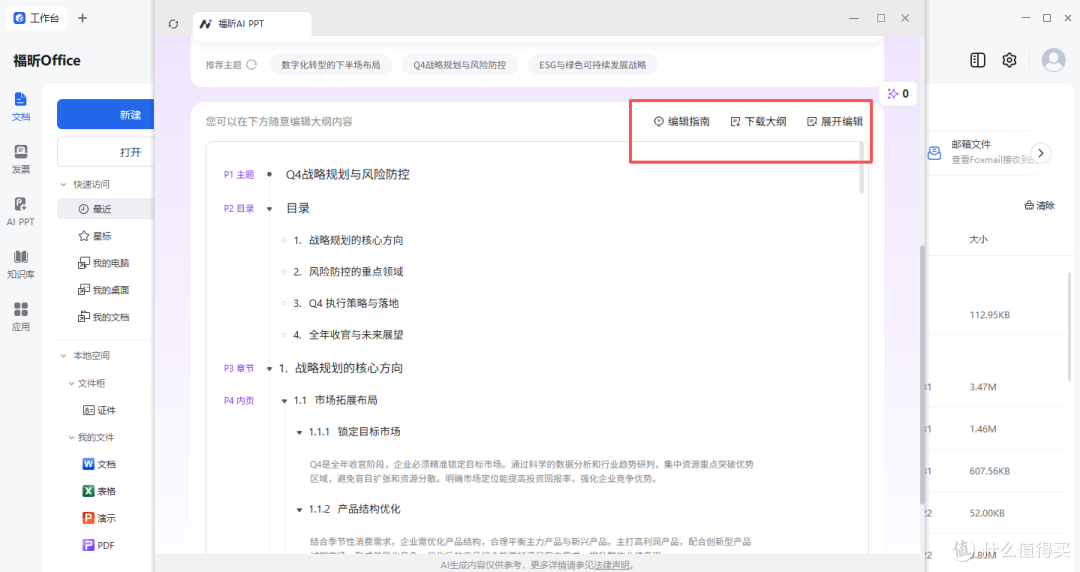Choose theme 数字化转型的下半场布局
1080x572 pixels.
(x=331, y=65)
